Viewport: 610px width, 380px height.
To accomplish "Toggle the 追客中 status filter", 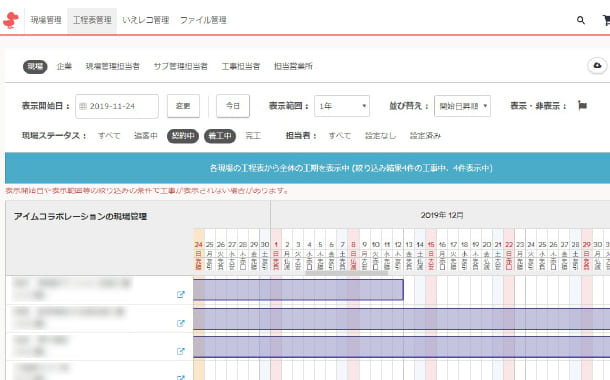I will [145, 136].
